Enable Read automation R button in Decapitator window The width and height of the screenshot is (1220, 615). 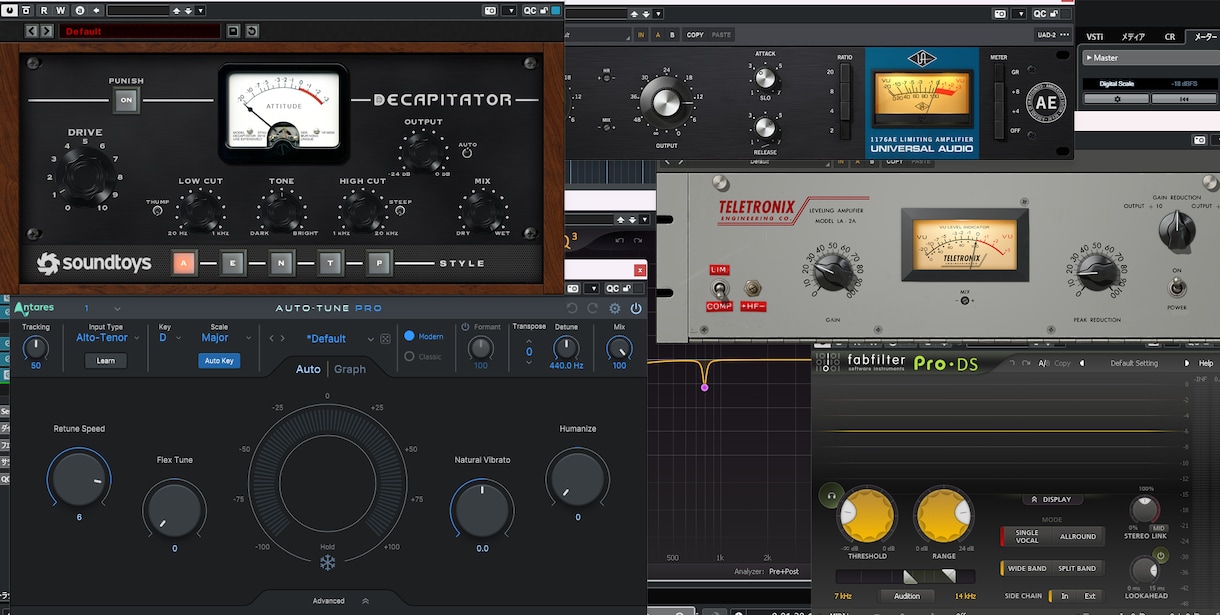[x=43, y=10]
